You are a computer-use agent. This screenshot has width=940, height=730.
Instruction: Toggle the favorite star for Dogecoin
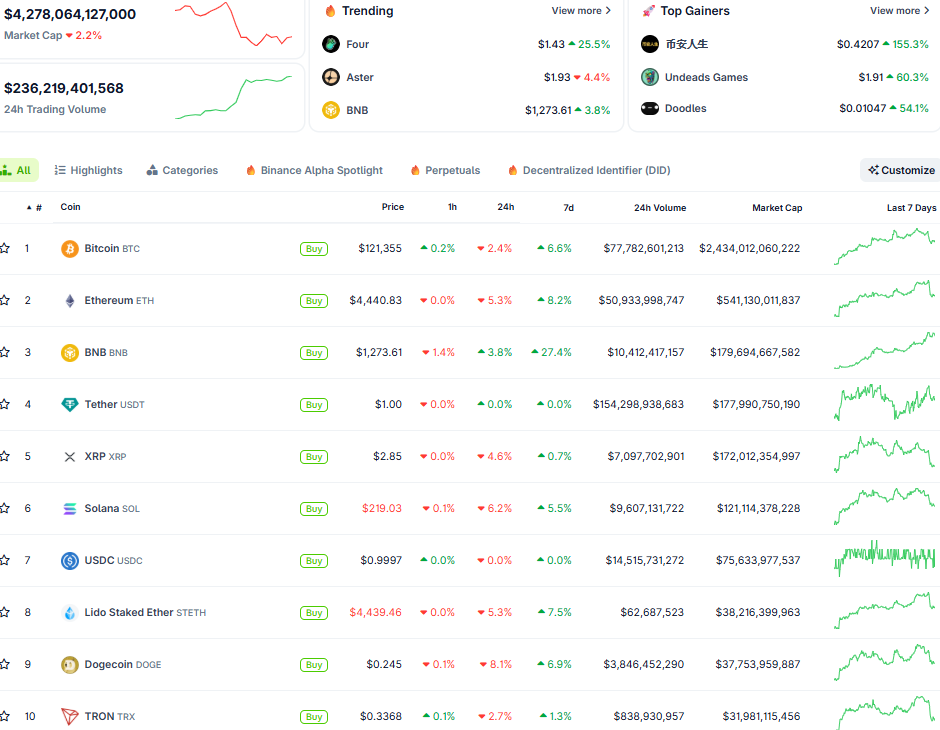click(x=5, y=664)
